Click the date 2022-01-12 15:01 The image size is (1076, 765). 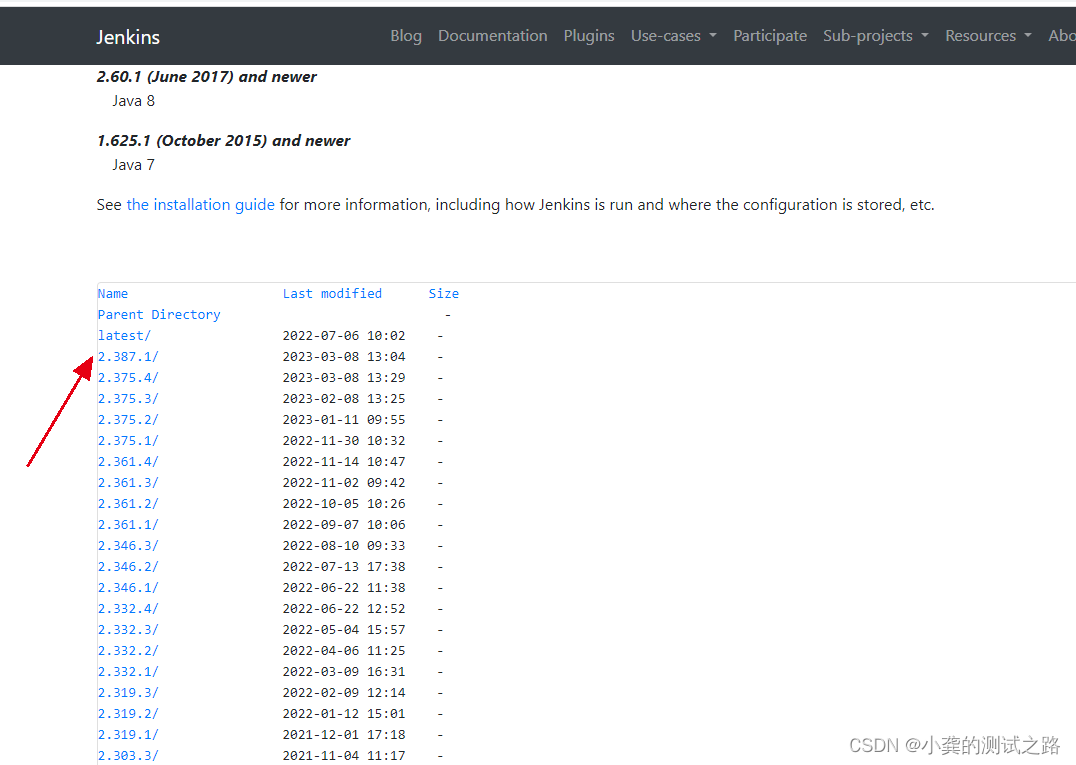(x=344, y=714)
